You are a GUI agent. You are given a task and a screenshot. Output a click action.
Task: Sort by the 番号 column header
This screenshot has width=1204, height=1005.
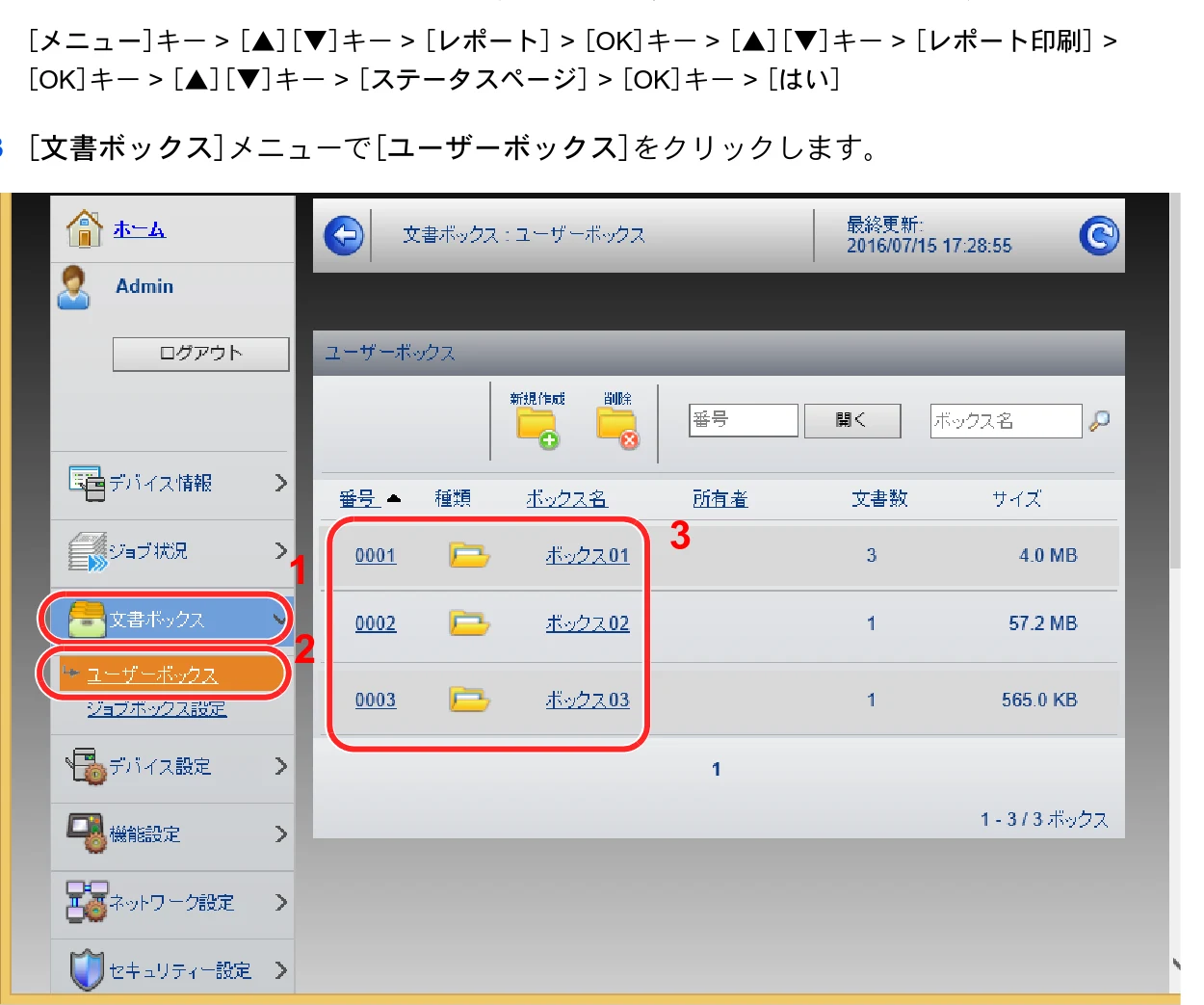click(x=357, y=498)
